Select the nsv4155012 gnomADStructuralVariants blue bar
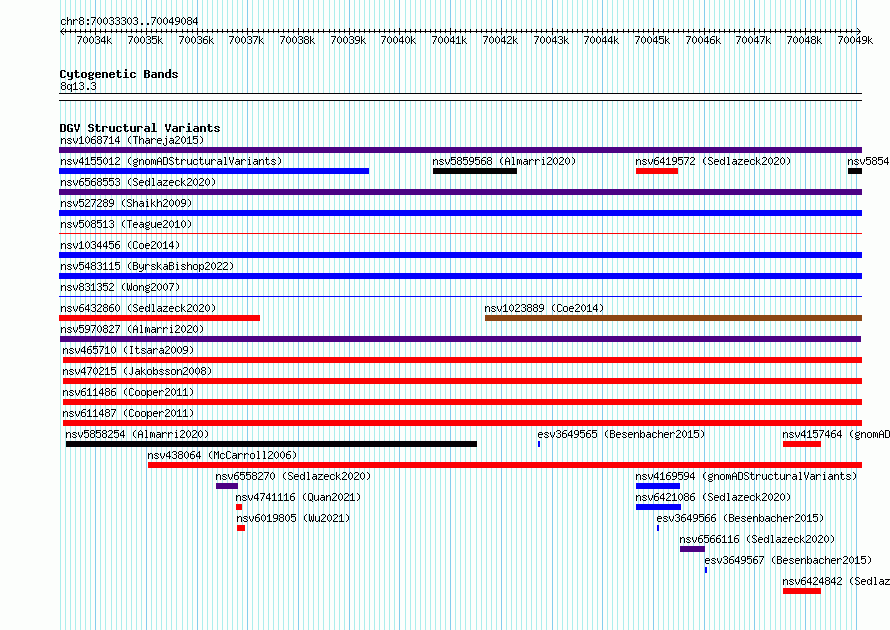 (x=214, y=171)
